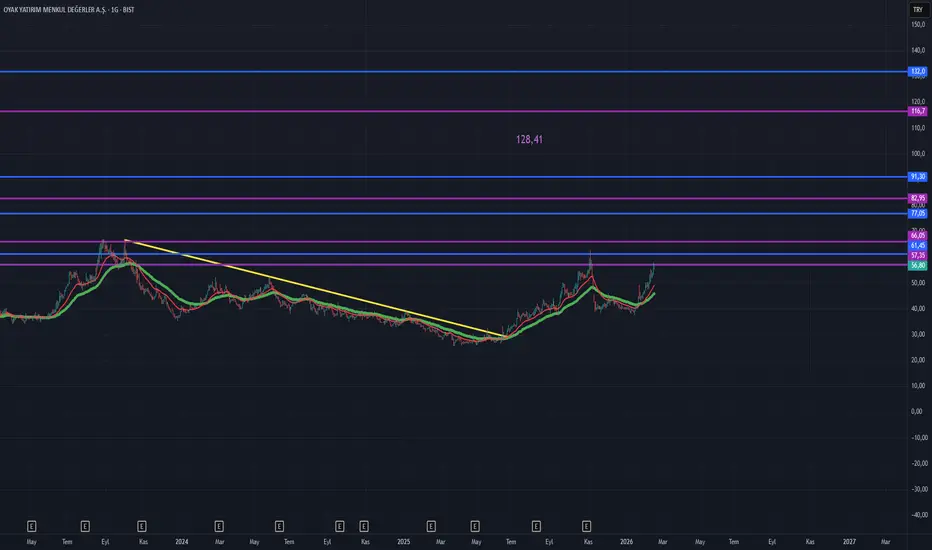This screenshot has height=550, width=932.
Task: Click the 150,0 value on the price axis
Action: tap(918, 24)
